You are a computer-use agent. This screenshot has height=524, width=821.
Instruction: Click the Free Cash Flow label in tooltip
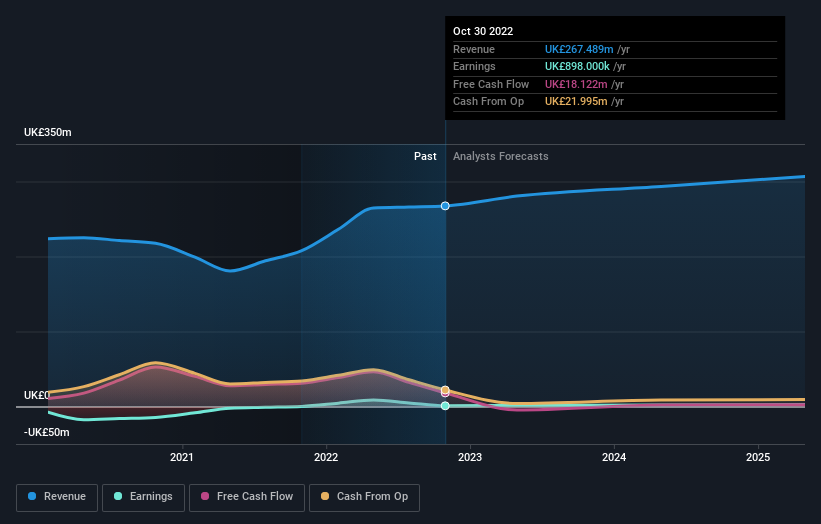click(x=491, y=84)
